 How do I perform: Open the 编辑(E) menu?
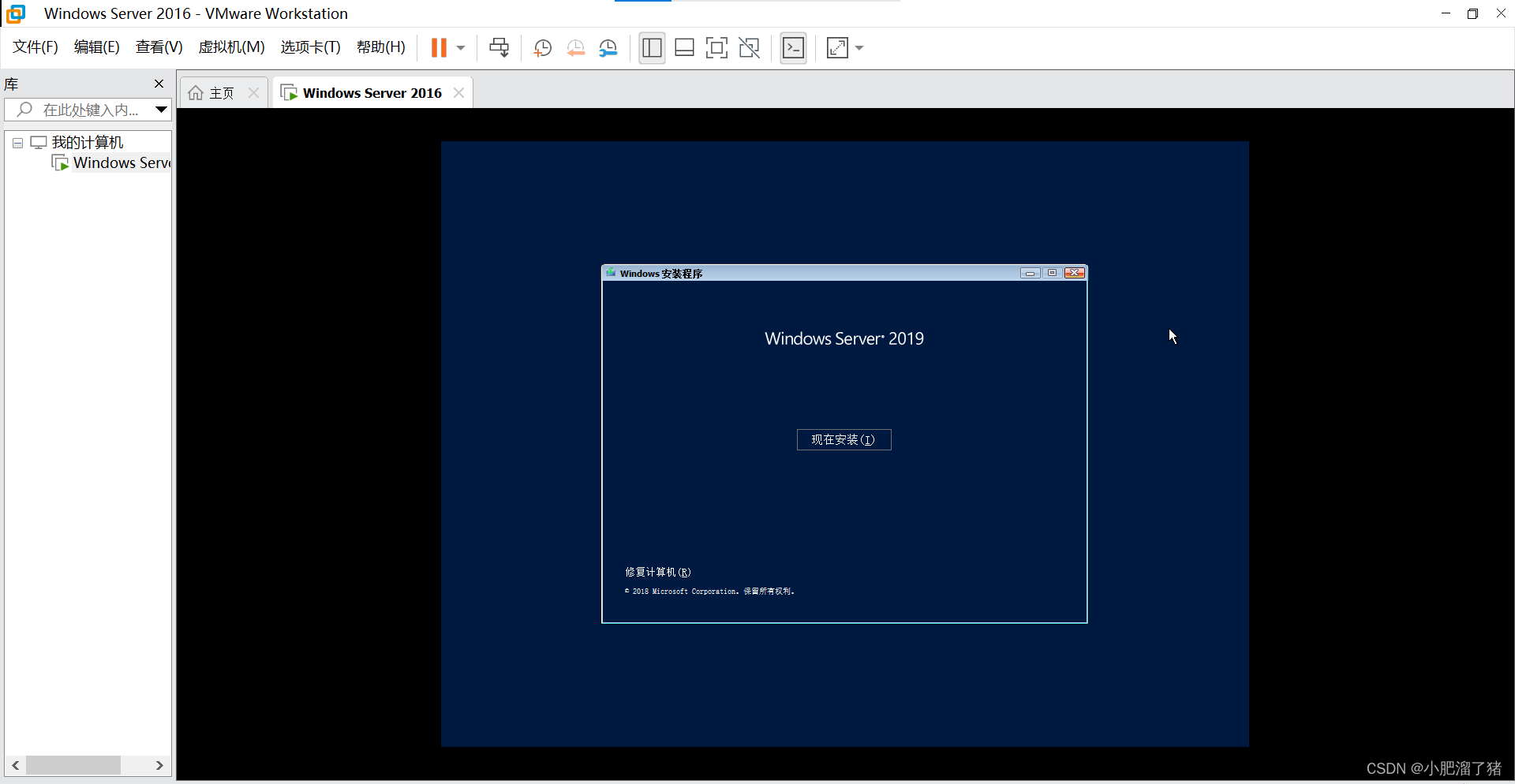[97, 47]
